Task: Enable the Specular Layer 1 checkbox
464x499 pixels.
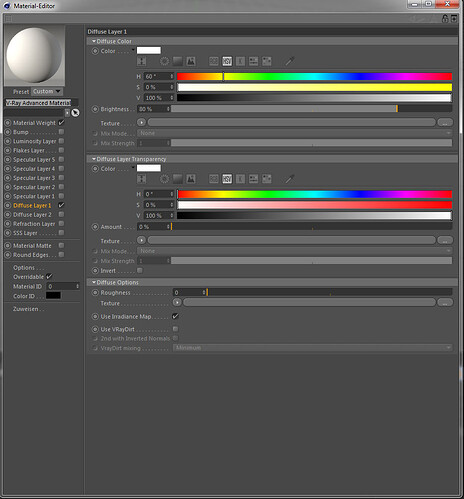Action: (x=61, y=196)
